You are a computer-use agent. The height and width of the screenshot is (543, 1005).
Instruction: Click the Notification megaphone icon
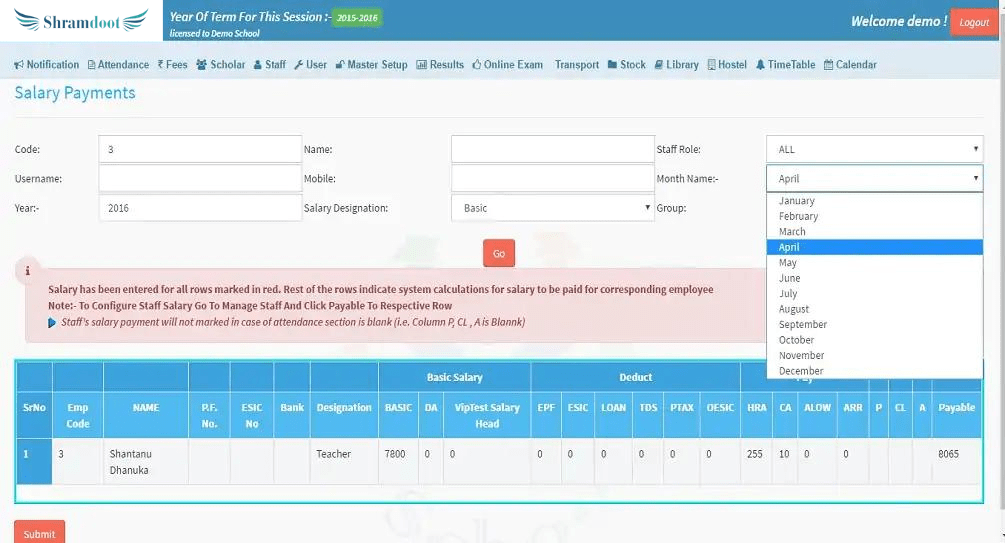19,65
